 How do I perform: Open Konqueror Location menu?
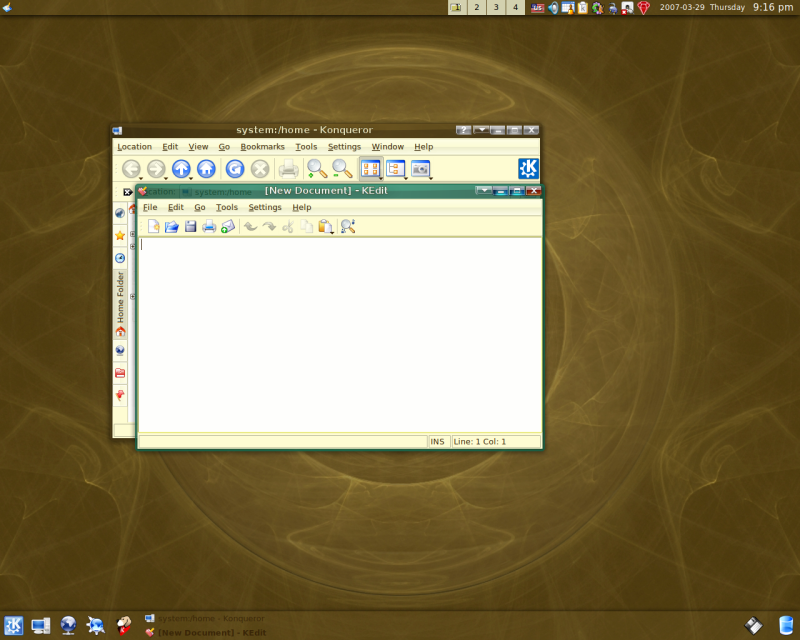134,146
